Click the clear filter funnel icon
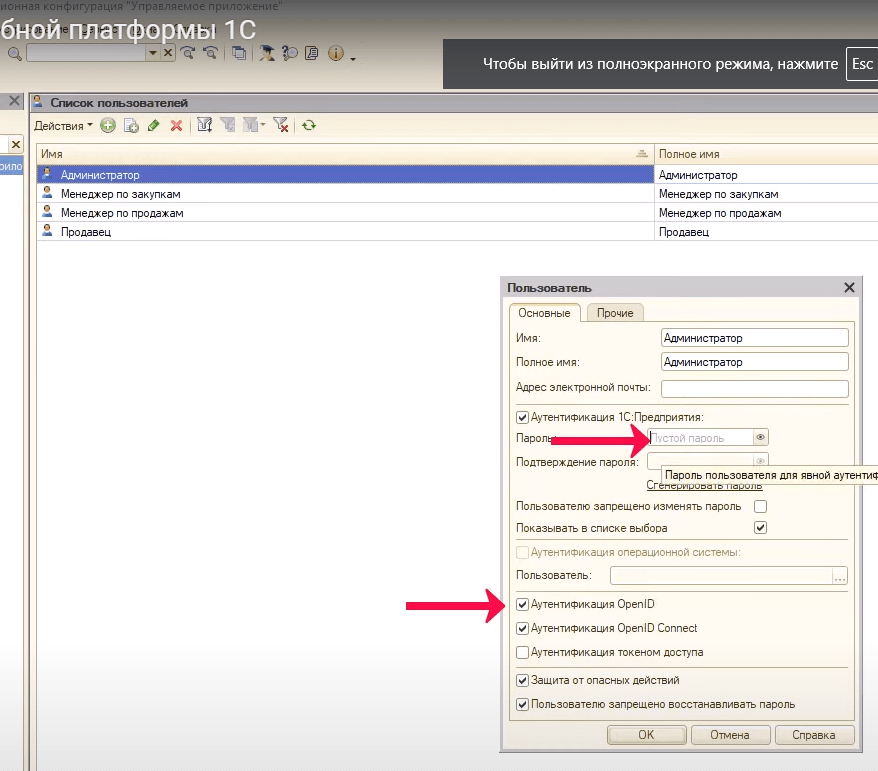This screenshot has height=771, width=878. (x=281, y=126)
